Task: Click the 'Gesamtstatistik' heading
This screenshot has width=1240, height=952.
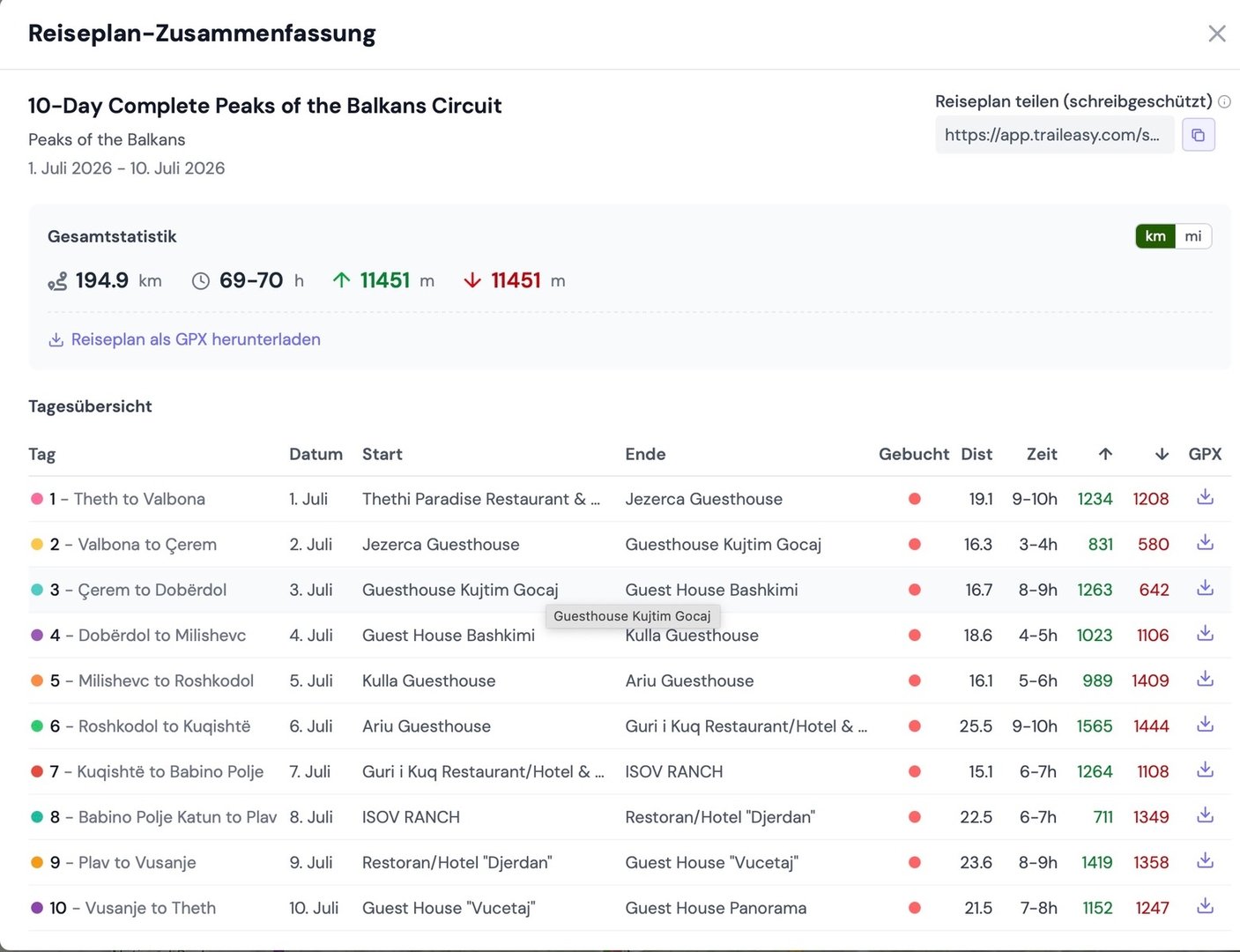Action: tap(112, 236)
